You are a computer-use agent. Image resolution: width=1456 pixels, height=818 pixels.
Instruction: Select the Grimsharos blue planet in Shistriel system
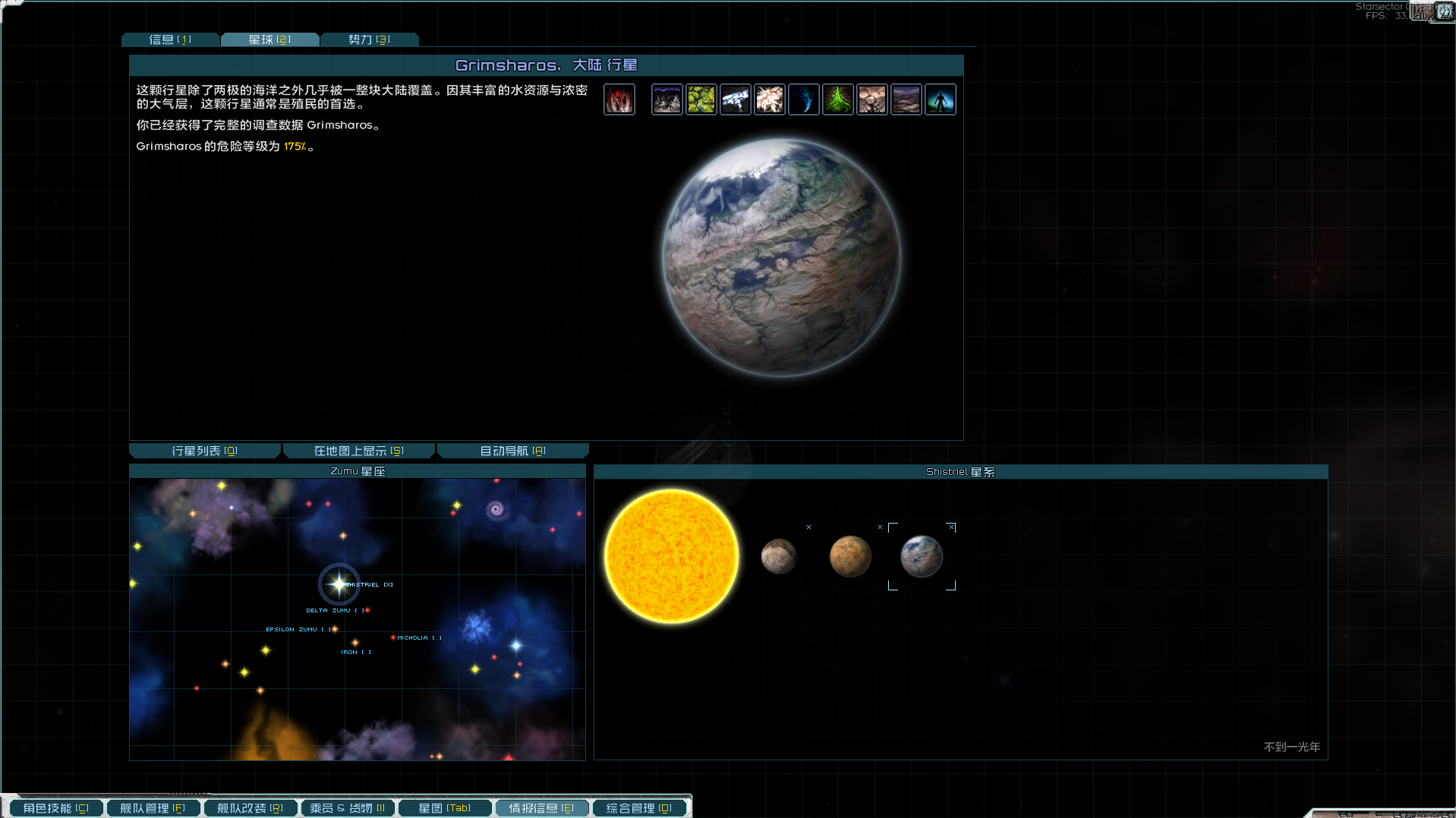(x=922, y=556)
